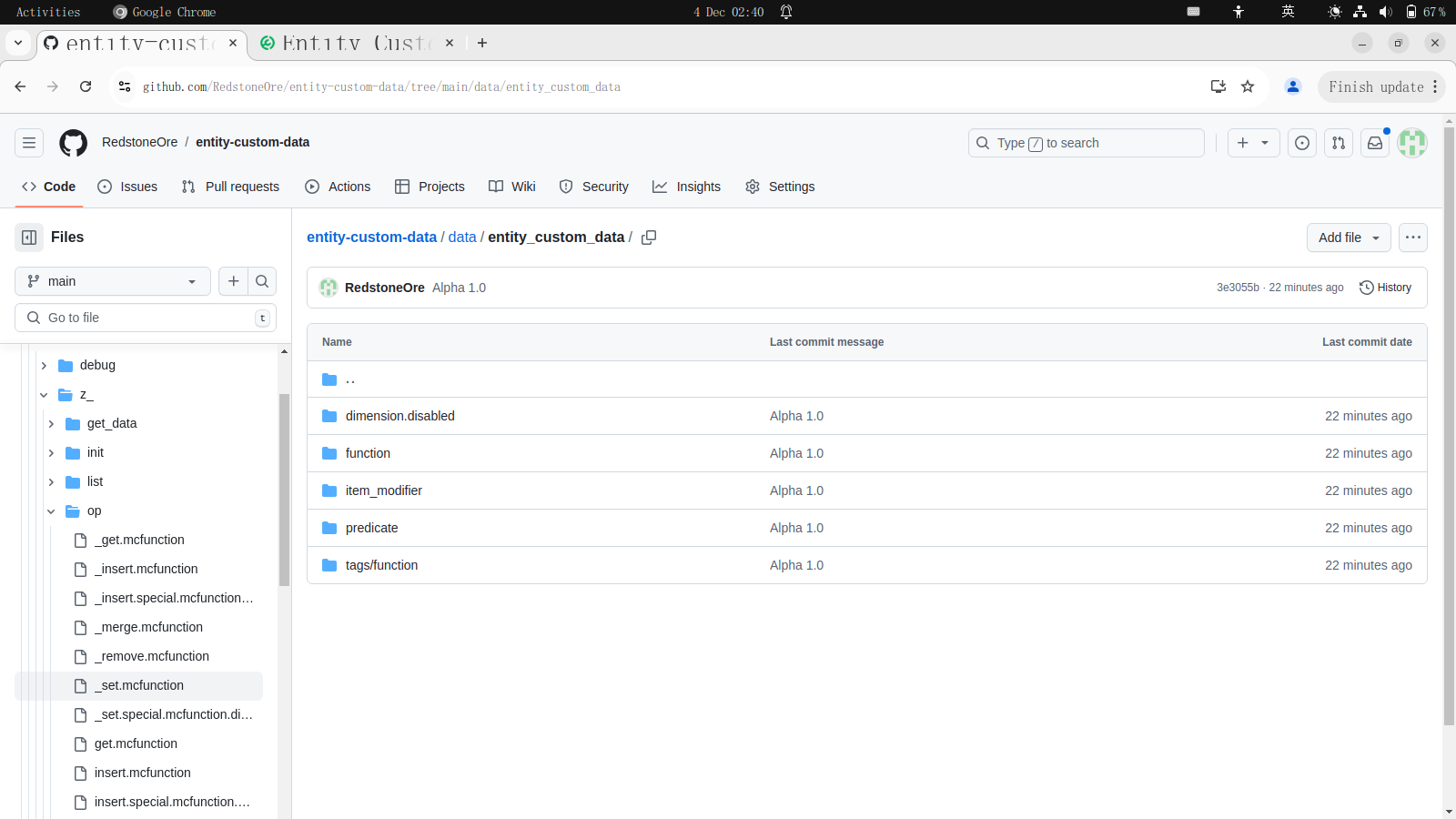The image size is (1456, 819).
Task: Open the repository Settings tab
Action: point(780,187)
